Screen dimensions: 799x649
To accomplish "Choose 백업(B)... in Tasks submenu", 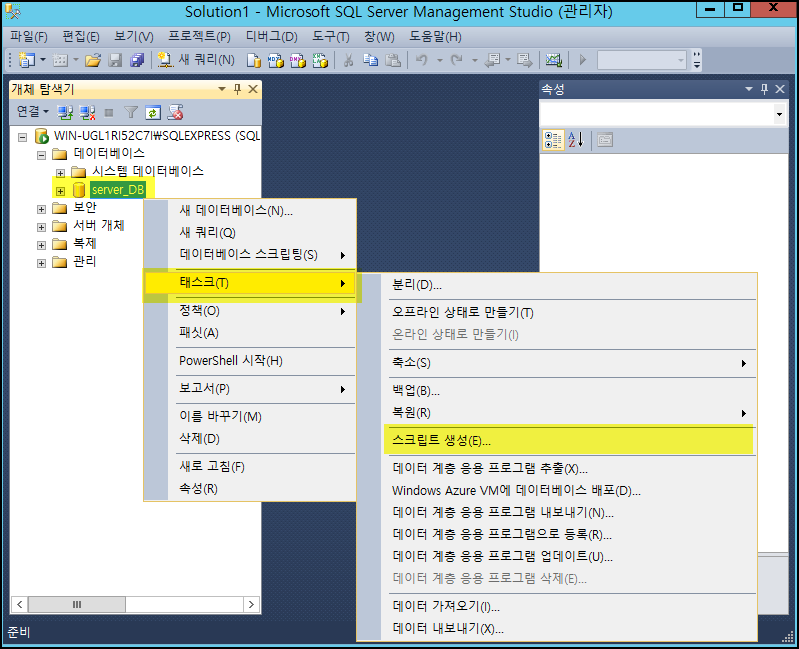I will pos(569,391).
